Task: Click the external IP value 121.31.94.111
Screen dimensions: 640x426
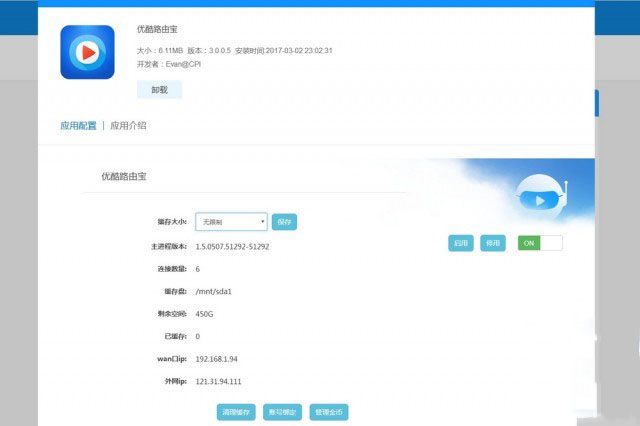Action: pyautogui.click(x=218, y=382)
